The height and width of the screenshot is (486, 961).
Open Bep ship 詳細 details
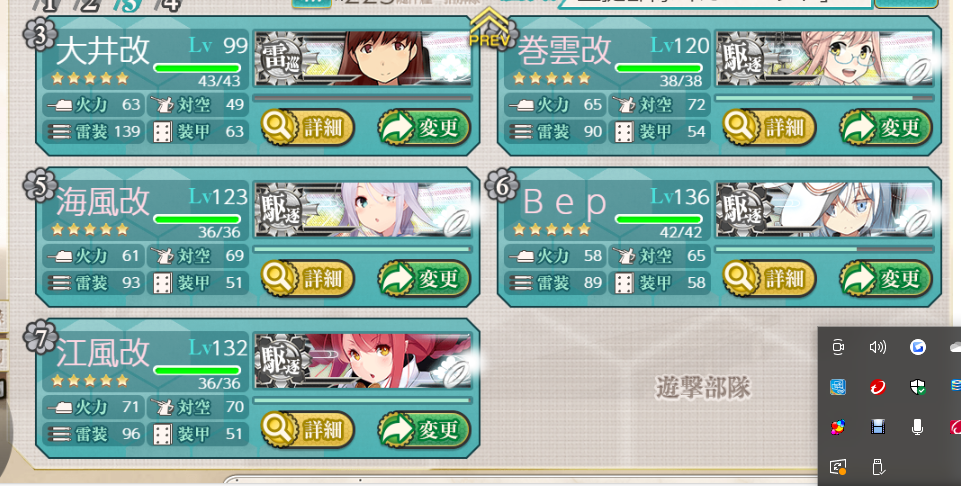click(769, 279)
